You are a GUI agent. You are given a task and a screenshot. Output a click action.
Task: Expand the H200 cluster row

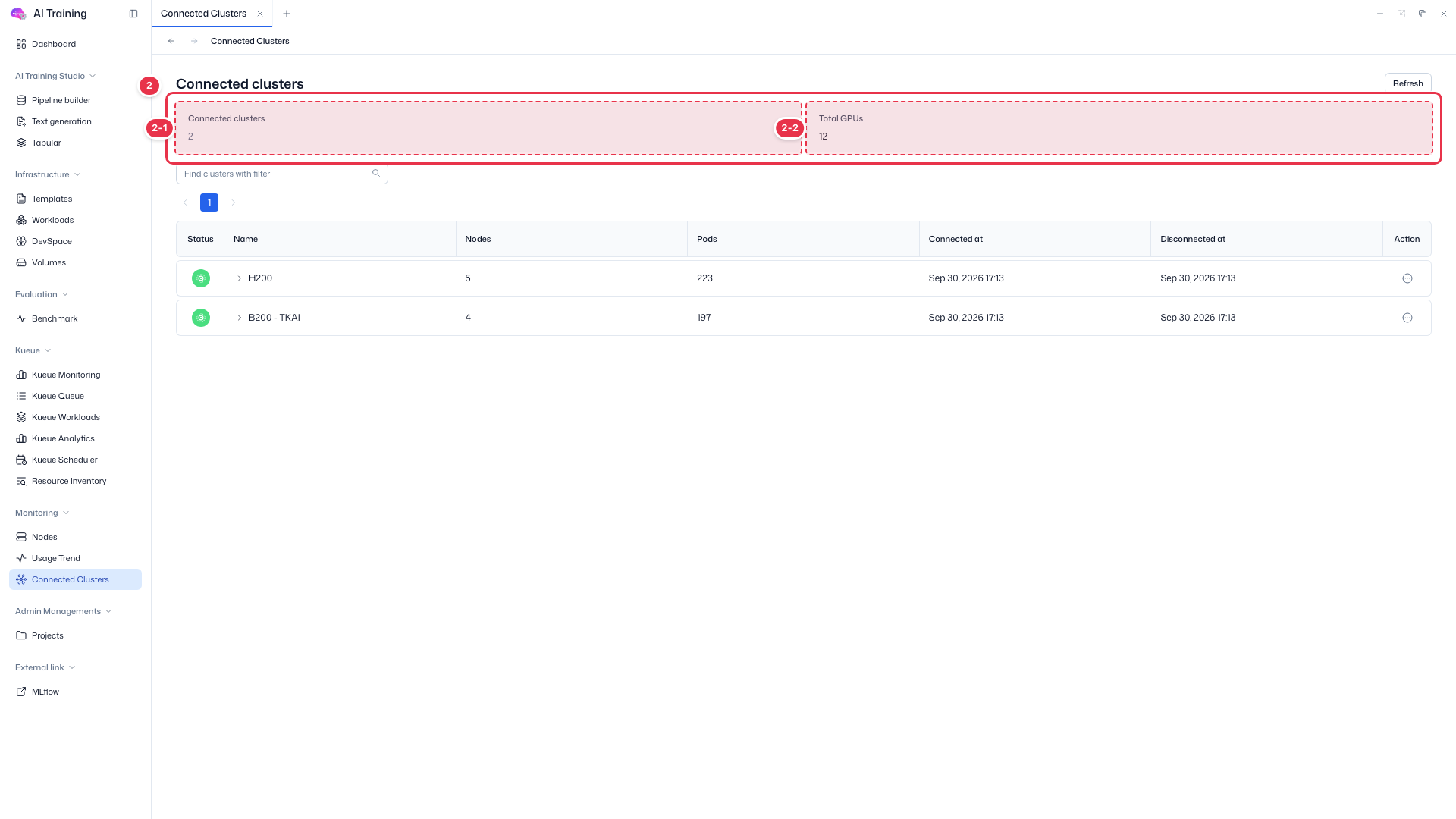pyautogui.click(x=240, y=278)
